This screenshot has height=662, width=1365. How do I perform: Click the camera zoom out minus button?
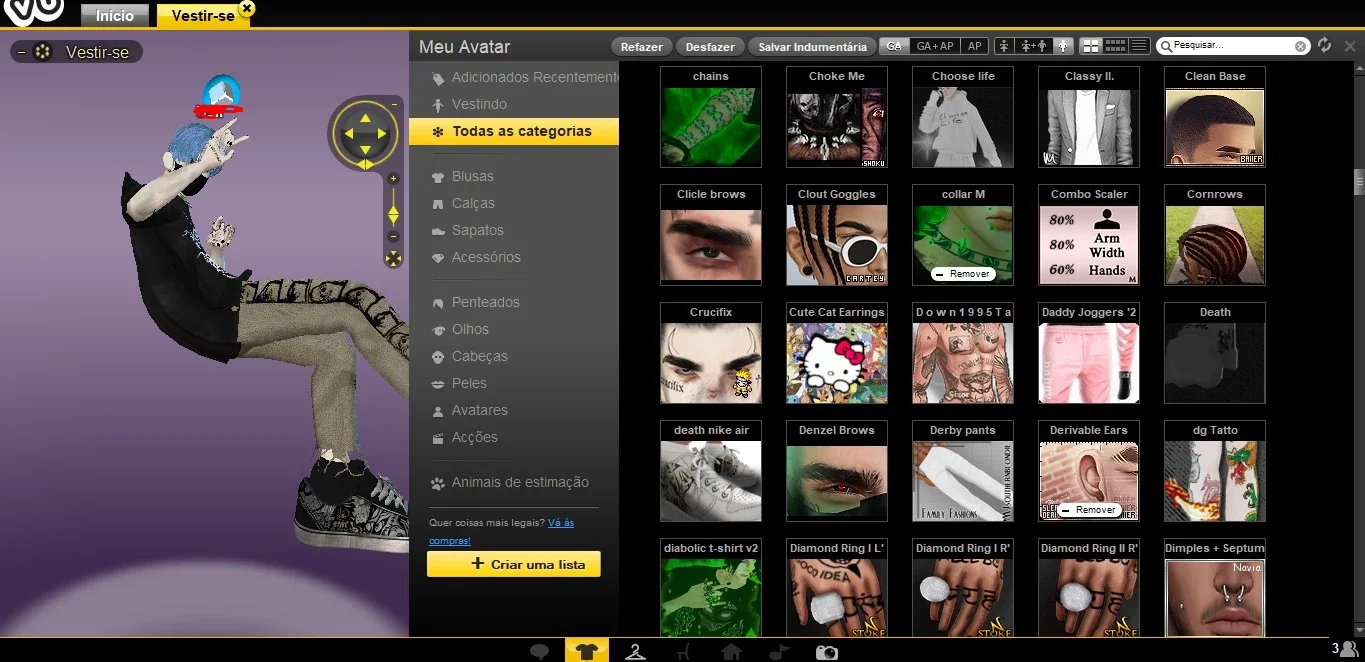(x=393, y=236)
